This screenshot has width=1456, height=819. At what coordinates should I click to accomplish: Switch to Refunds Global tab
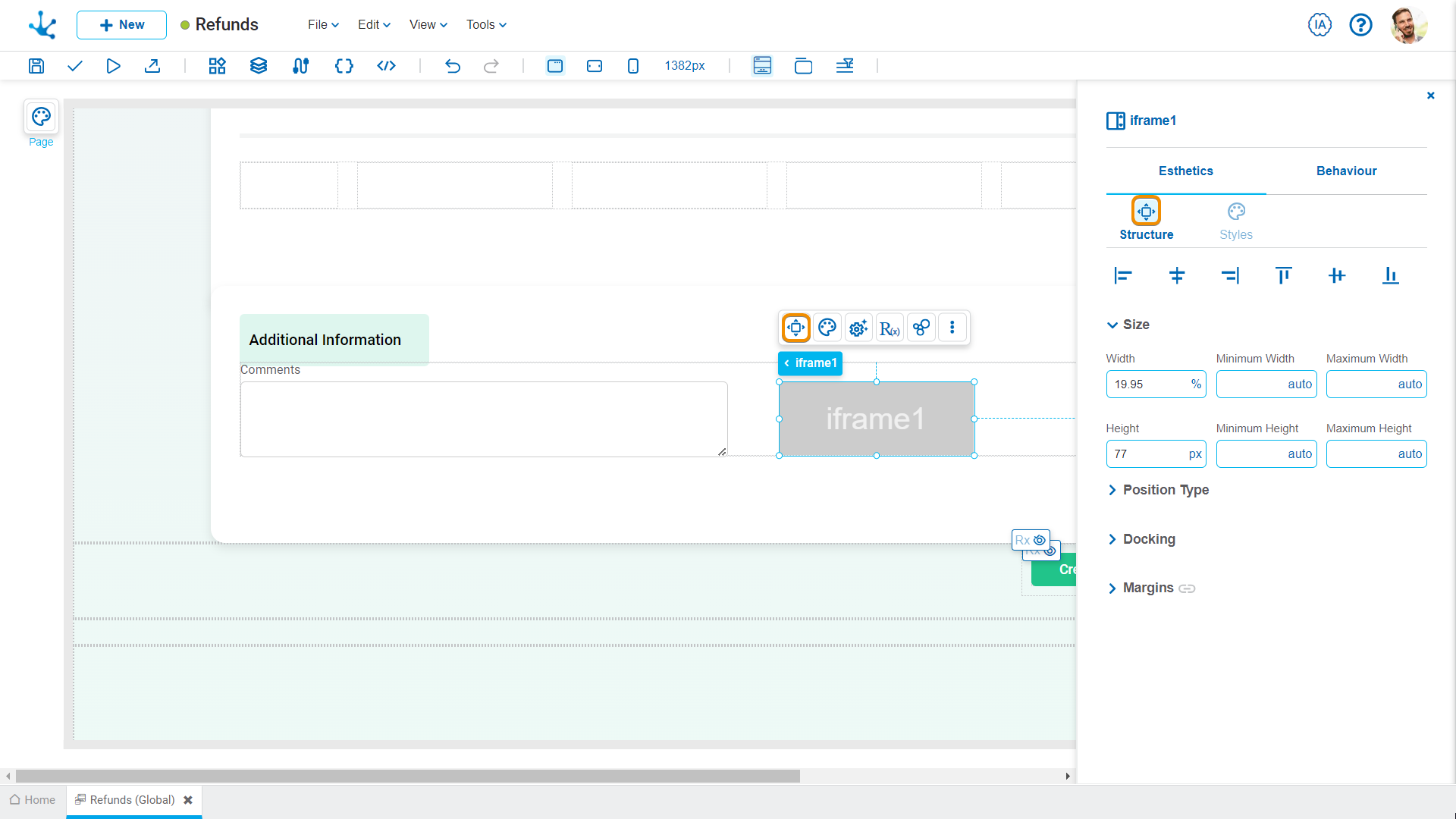pyautogui.click(x=131, y=800)
